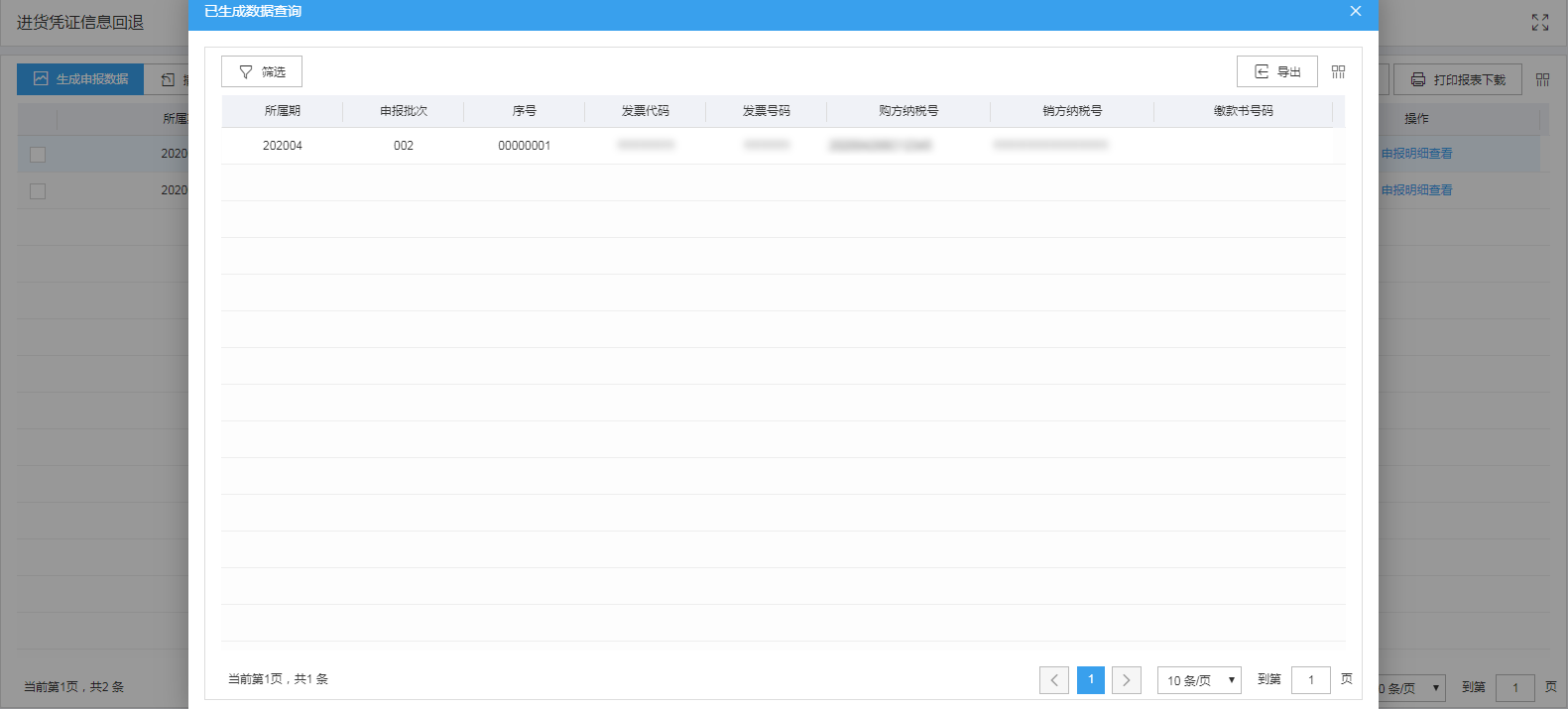Open the 筛选 filter button
1568x709 pixels.
pyautogui.click(x=262, y=71)
